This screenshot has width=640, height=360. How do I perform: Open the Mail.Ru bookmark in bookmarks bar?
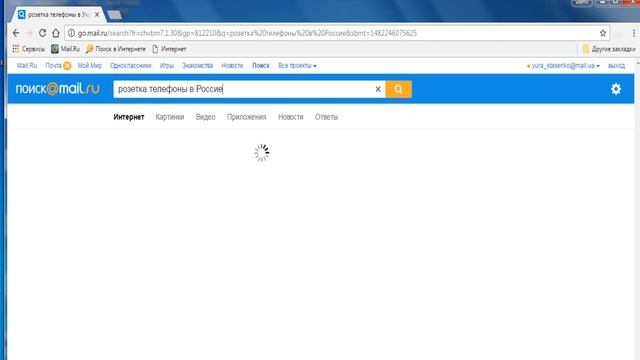(x=65, y=49)
